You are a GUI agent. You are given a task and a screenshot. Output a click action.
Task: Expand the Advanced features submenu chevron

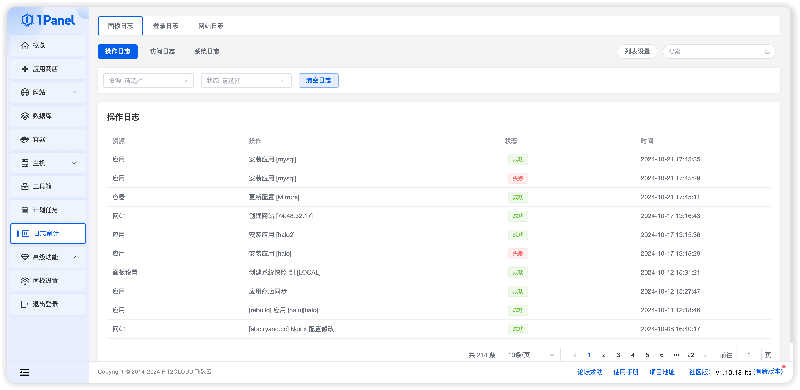(75, 257)
